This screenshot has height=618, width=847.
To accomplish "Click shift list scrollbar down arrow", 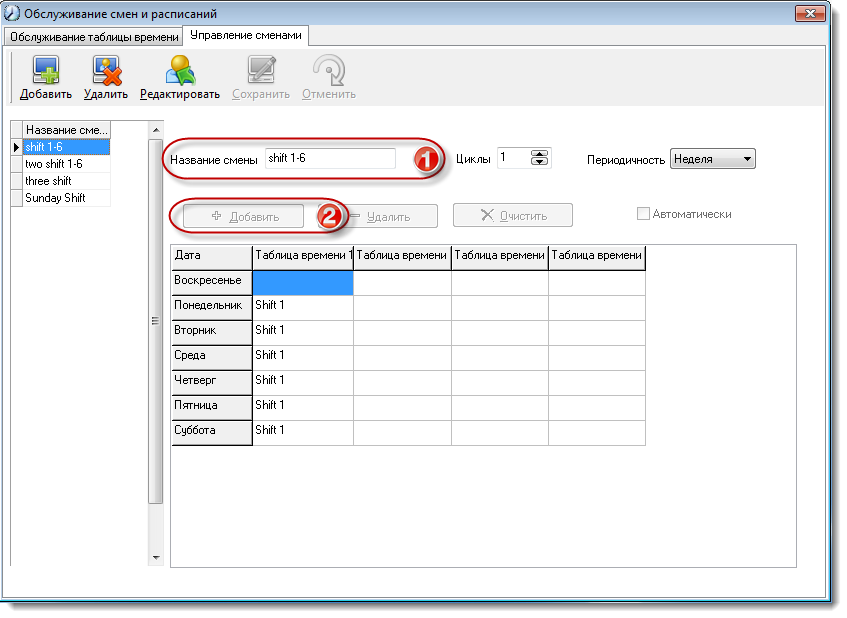I will [156, 558].
